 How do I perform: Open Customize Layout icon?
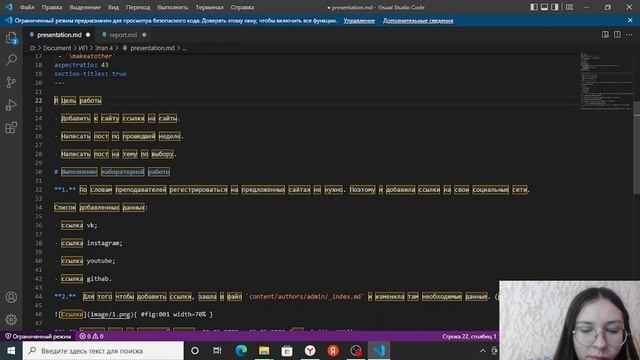point(569,7)
